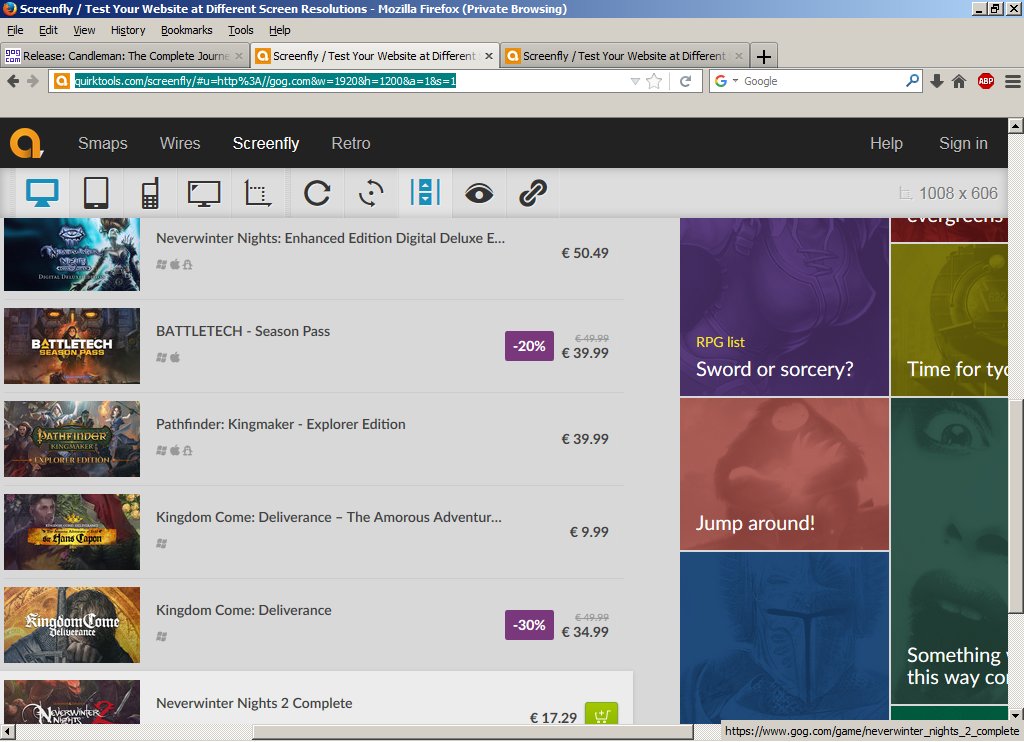This screenshot has height=742, width=1024.
Task: Click the -30% discount badge
Action: coord(529,625)
